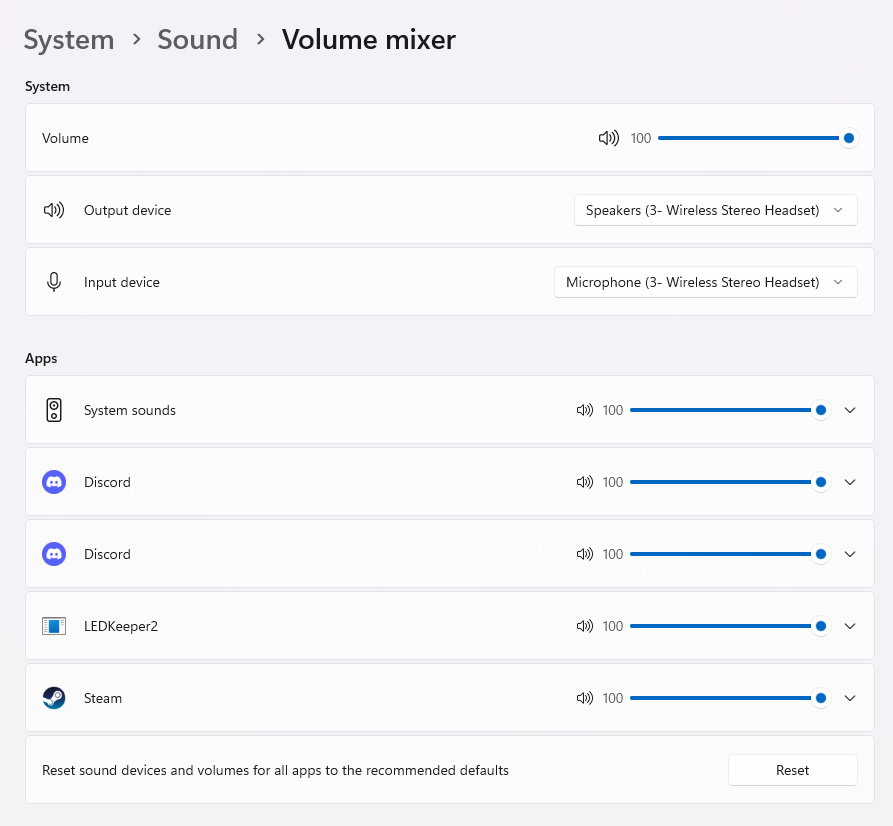893x826 pixels.
Task: Mute the second Discord entry
Action: pos(584,554)
